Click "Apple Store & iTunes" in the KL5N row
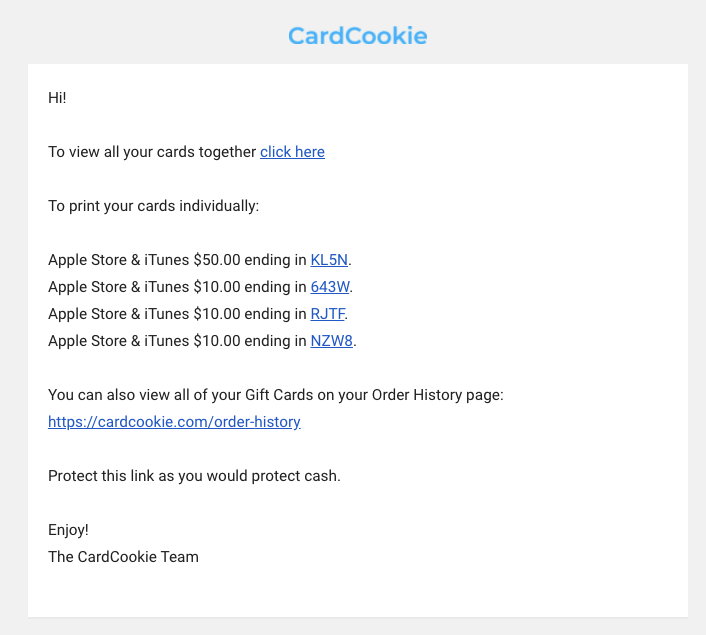This screenshot has width=706, height=635. tap(118, 260)
